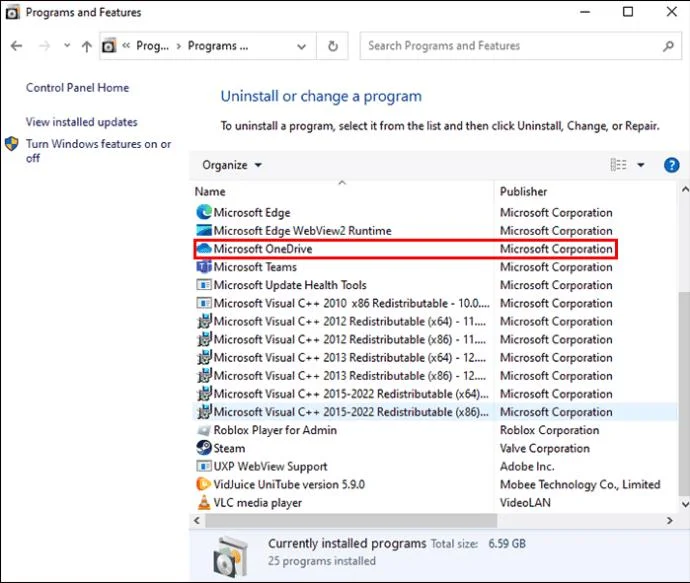The width and height of the screenshot is (690, 583).
Task: Select Microsoft Edge name text
Action: click(252, 213)
